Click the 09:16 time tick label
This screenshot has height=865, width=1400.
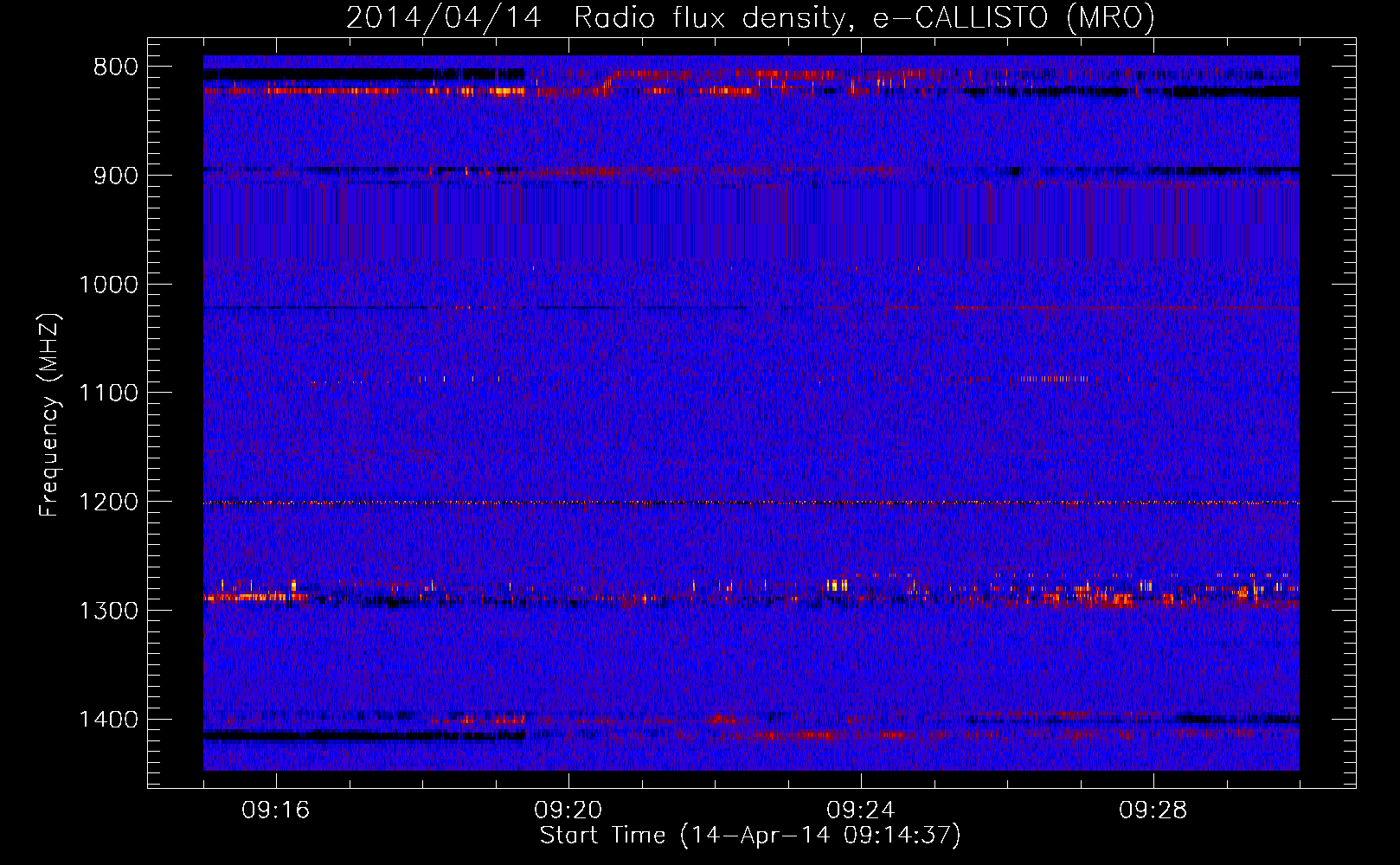[276, 811]
